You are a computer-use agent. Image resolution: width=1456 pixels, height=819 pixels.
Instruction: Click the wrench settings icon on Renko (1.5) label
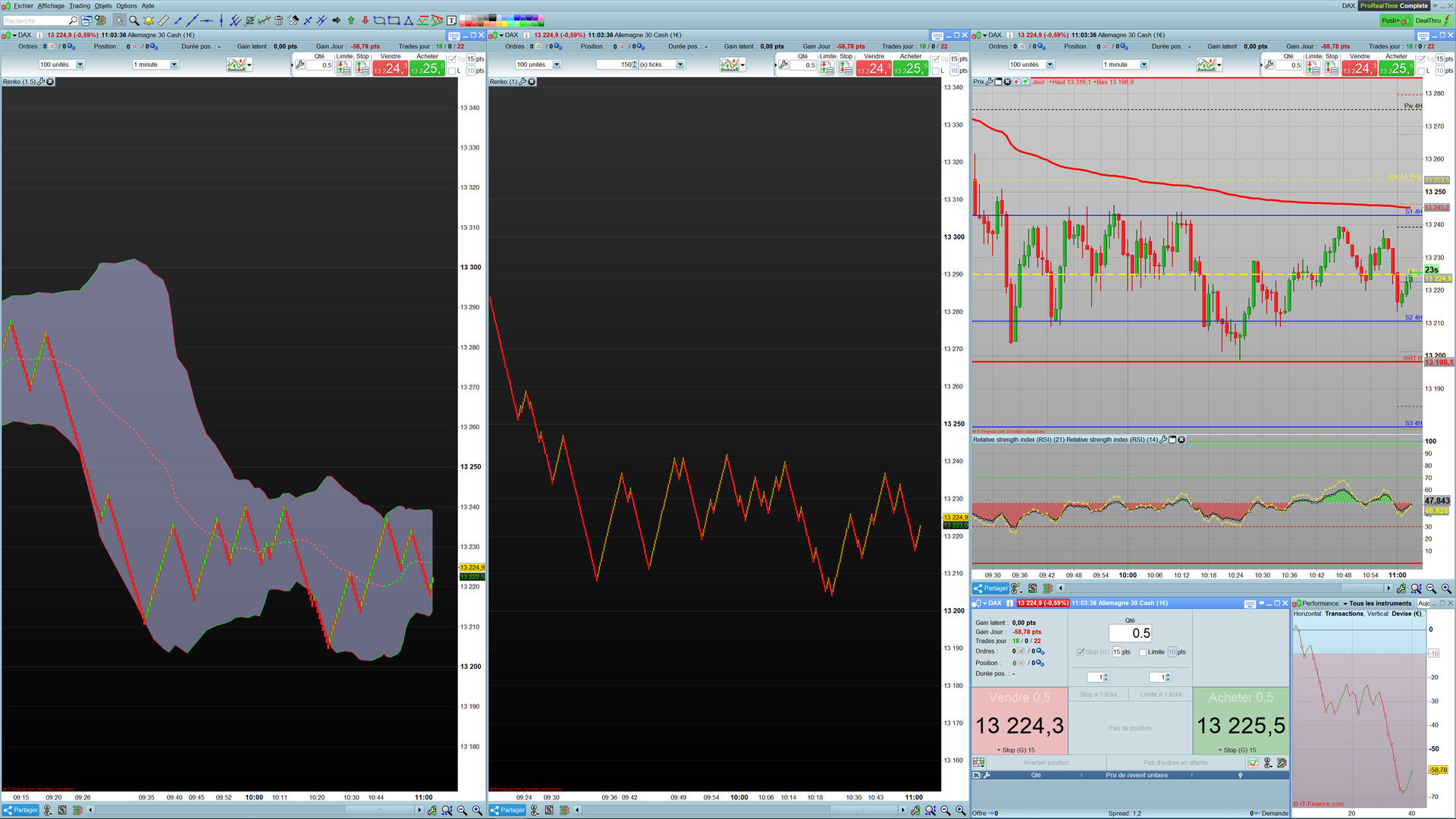pos(41,82)
